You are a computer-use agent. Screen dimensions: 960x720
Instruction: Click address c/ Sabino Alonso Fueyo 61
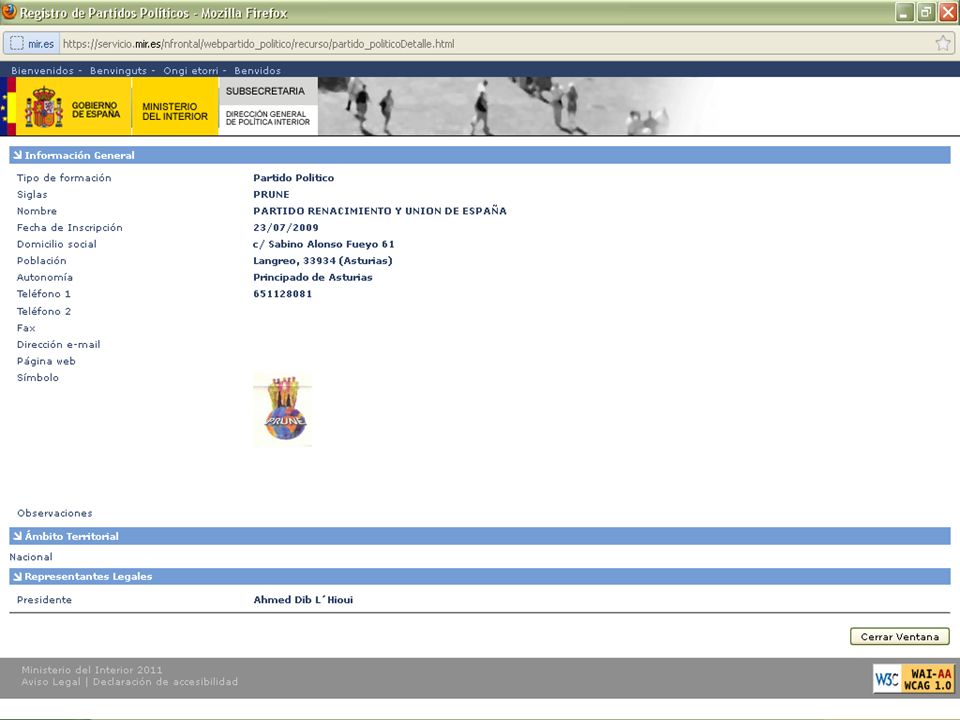tap(324, 244)
